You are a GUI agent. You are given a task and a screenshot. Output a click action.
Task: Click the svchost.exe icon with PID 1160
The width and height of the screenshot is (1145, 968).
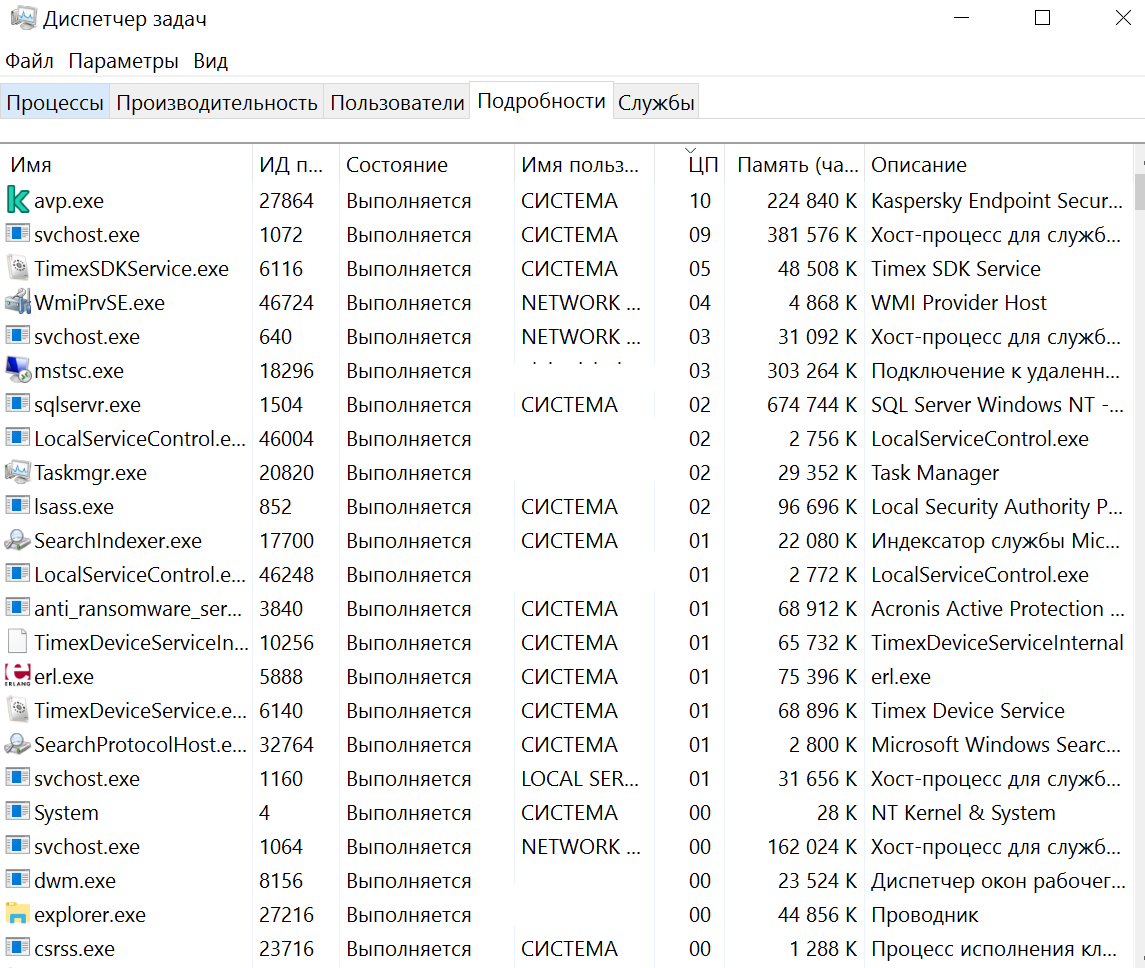tap(18, 777)
